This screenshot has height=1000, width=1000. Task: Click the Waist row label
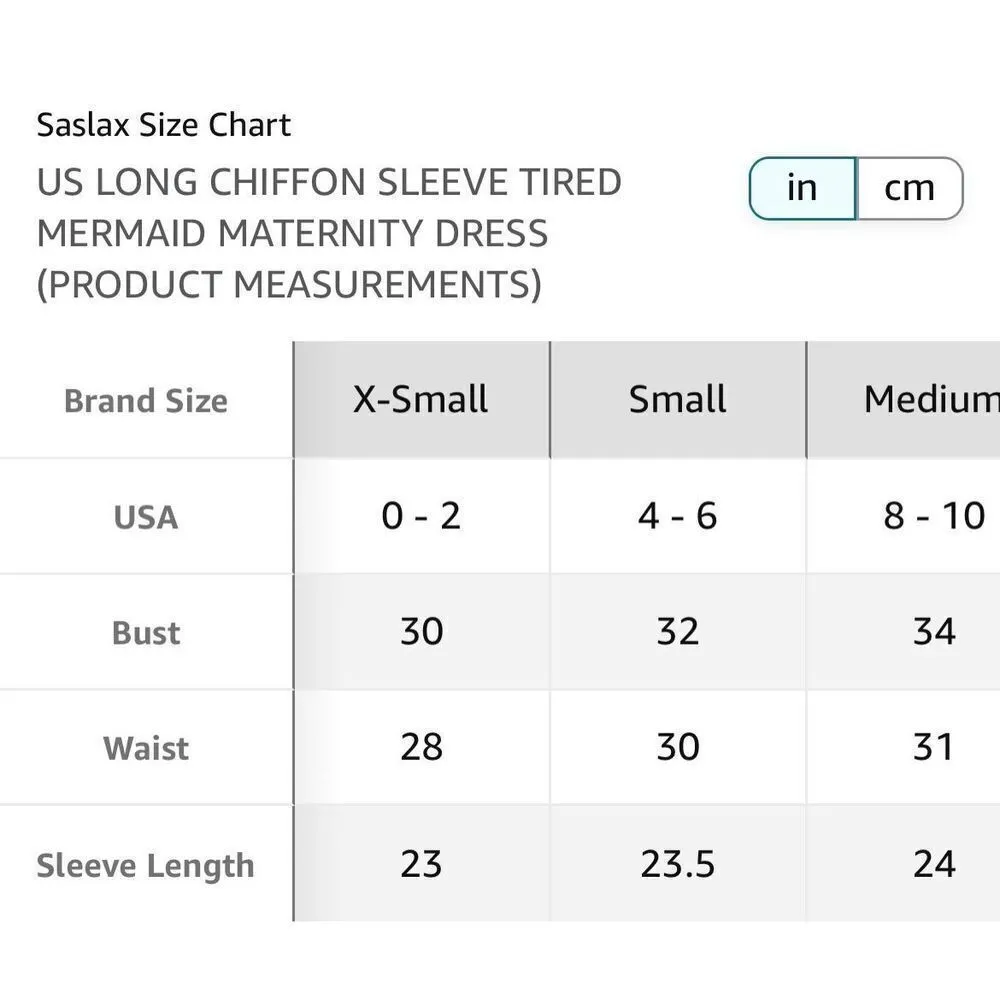point(145,748)
